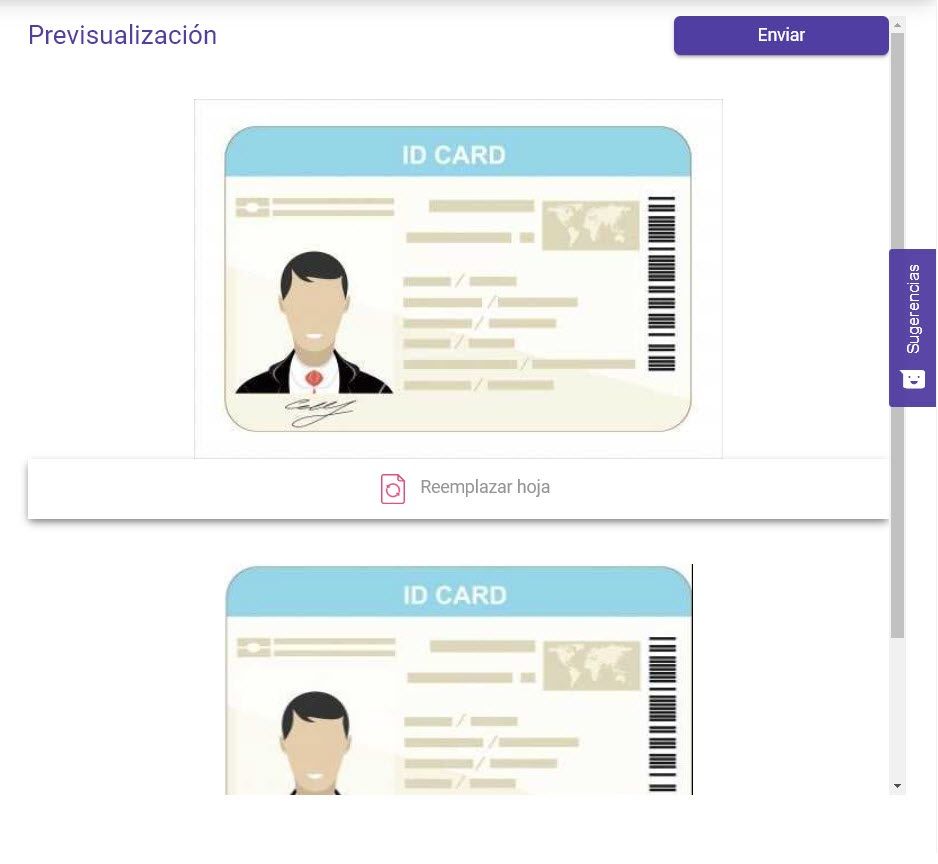Select the first ID card preview image
This screenshot has width=938, height=864.
tap(458, 279)
